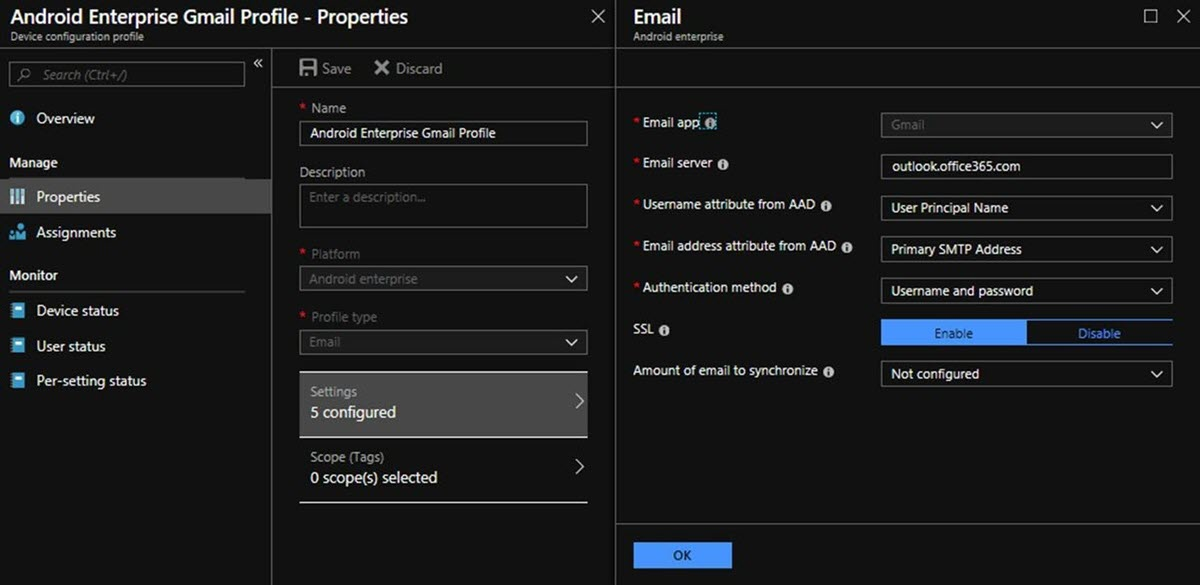Open the Settings 5 configured row

pos(443,404)
